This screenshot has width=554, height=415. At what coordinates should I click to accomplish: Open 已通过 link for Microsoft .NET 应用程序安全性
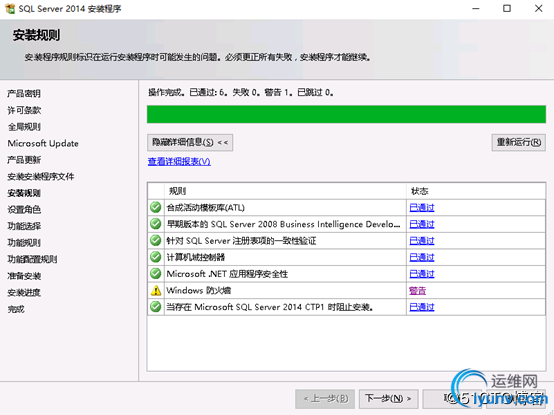point(422,274)
